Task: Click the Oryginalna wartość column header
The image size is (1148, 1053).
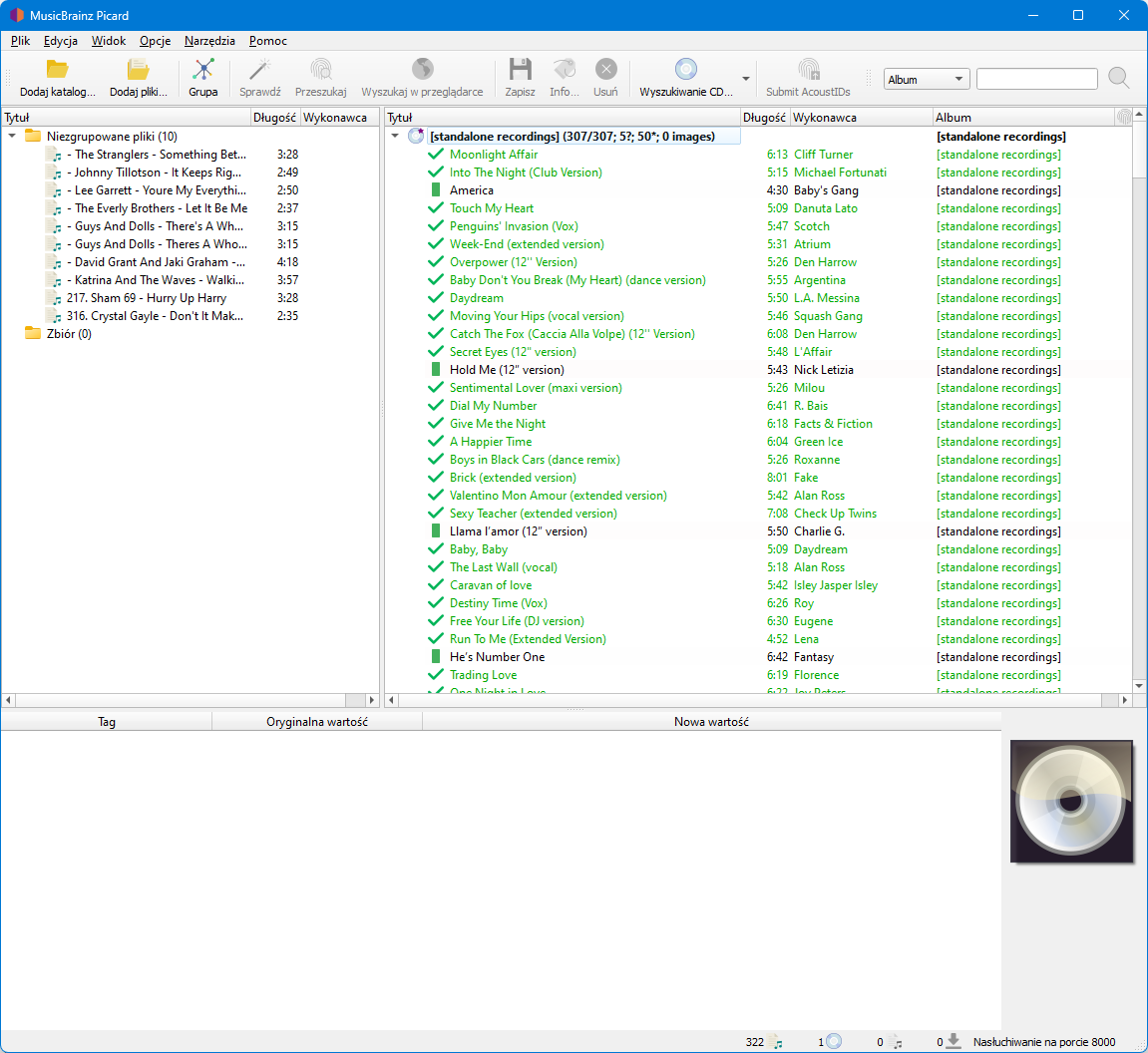Action: [317, 722]
